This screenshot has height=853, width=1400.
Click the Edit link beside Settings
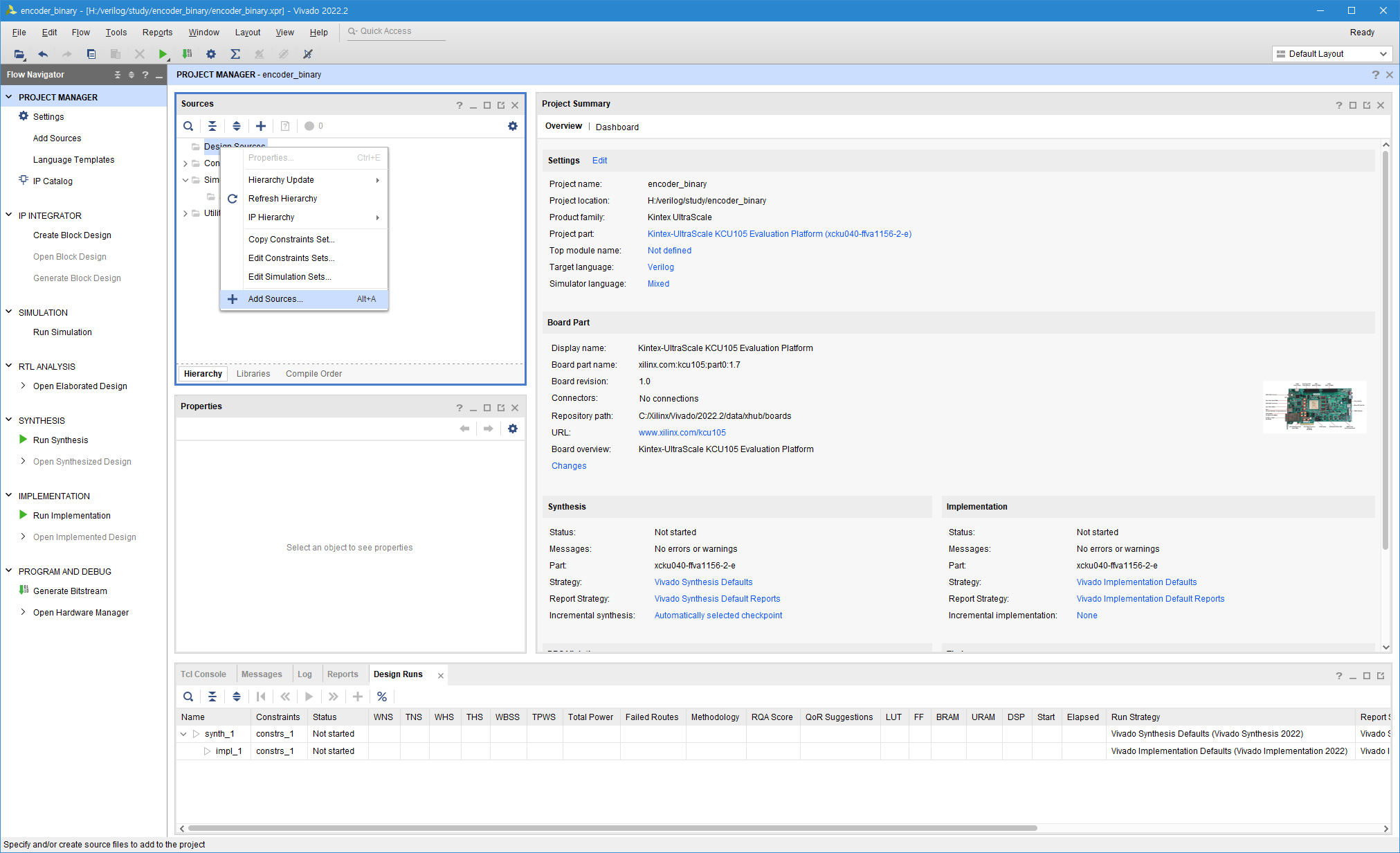click(x=599, y=161)
